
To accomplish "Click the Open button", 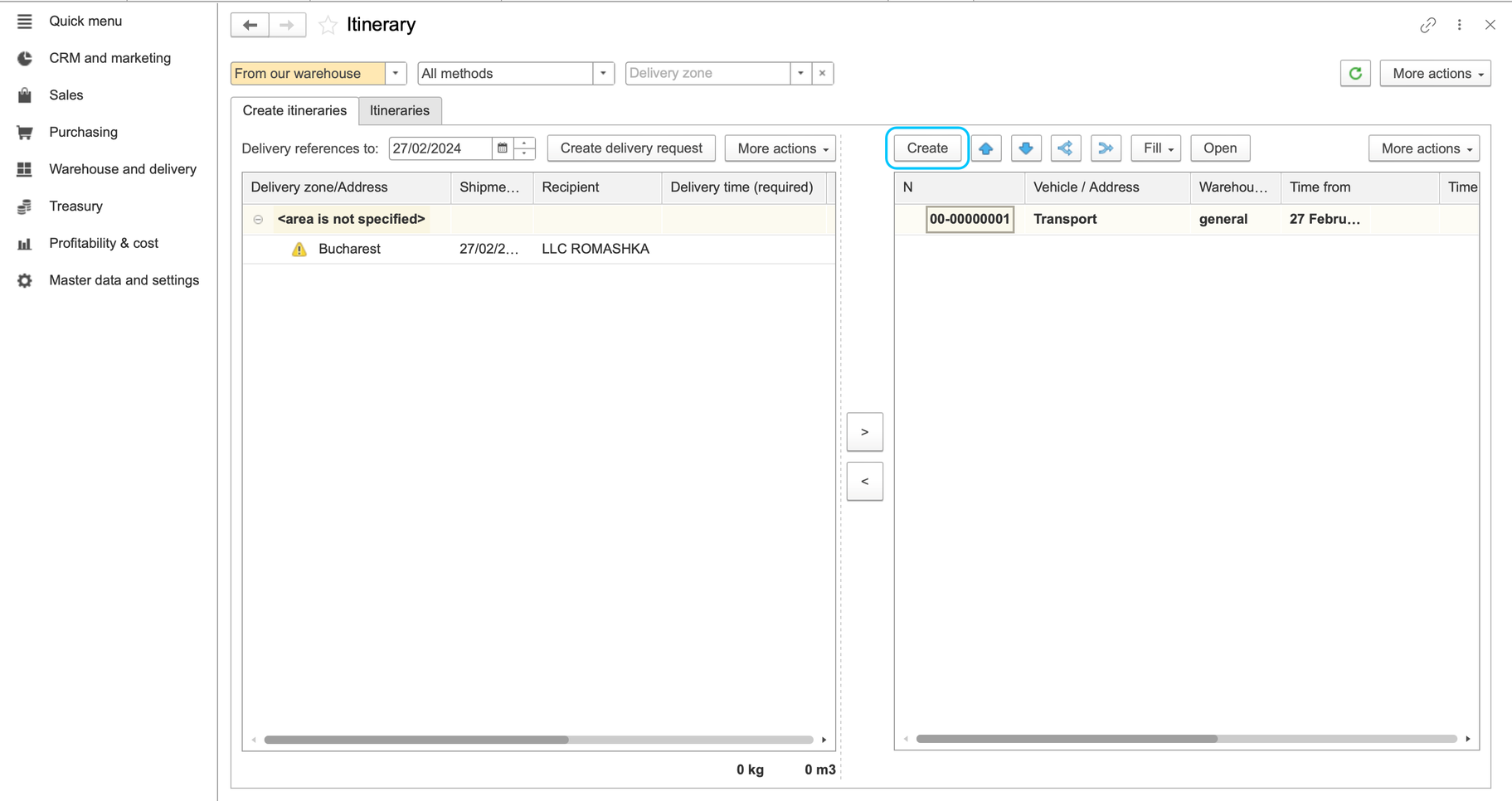I will coord(1220,148).
